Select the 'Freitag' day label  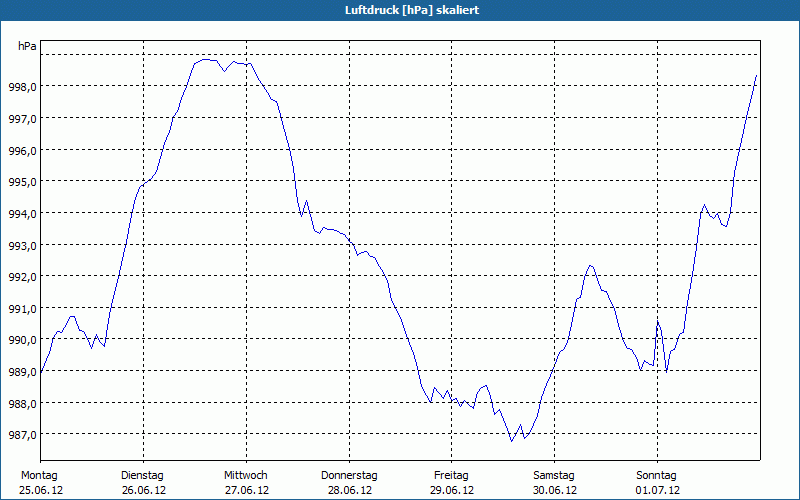(x=451, y=476)
